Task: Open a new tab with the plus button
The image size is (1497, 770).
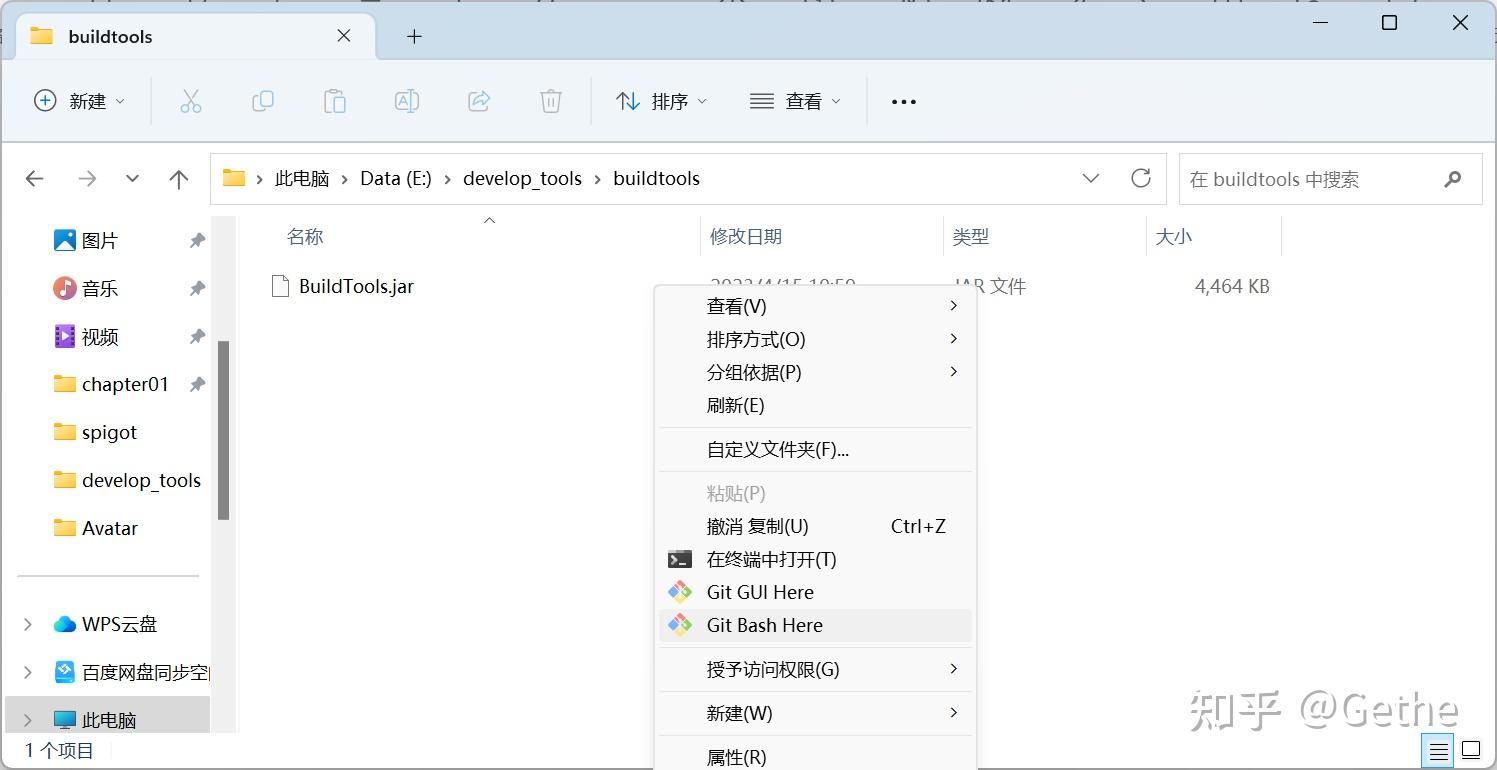Action: [x=413, y=36]
